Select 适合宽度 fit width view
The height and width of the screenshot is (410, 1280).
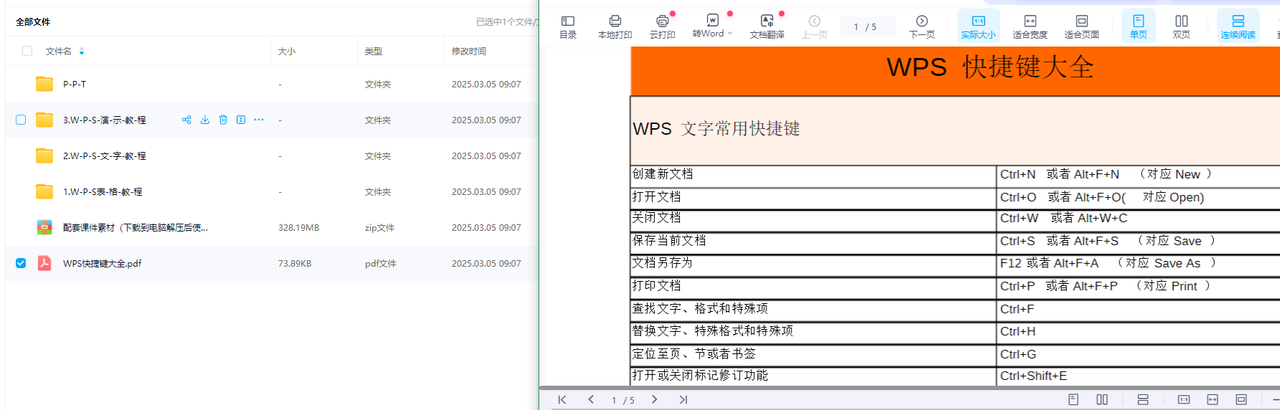pos(1030,26)
